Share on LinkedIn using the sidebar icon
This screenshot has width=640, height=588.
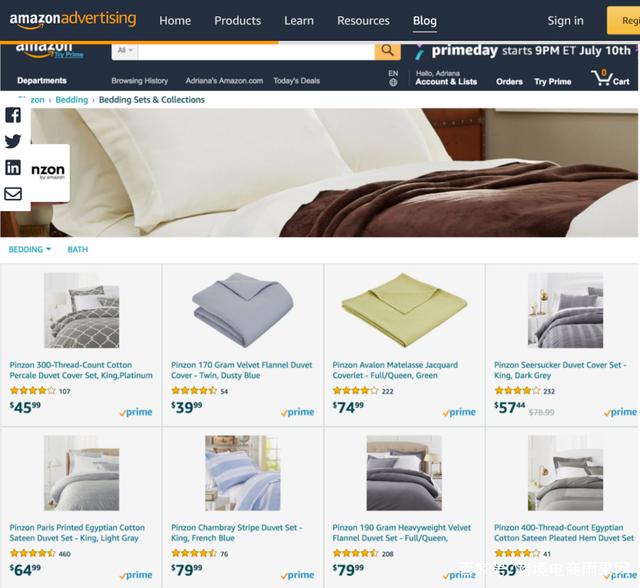pos(13,167)
